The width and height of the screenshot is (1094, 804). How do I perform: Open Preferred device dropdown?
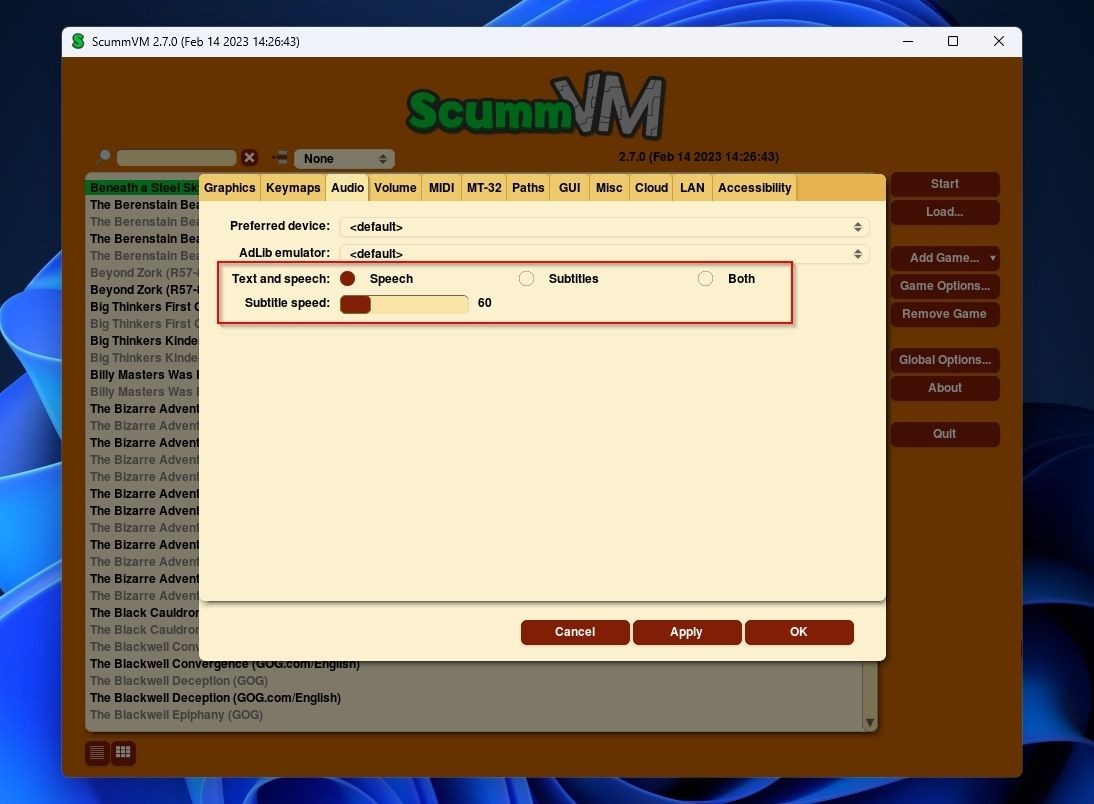(x=604, y=227)
